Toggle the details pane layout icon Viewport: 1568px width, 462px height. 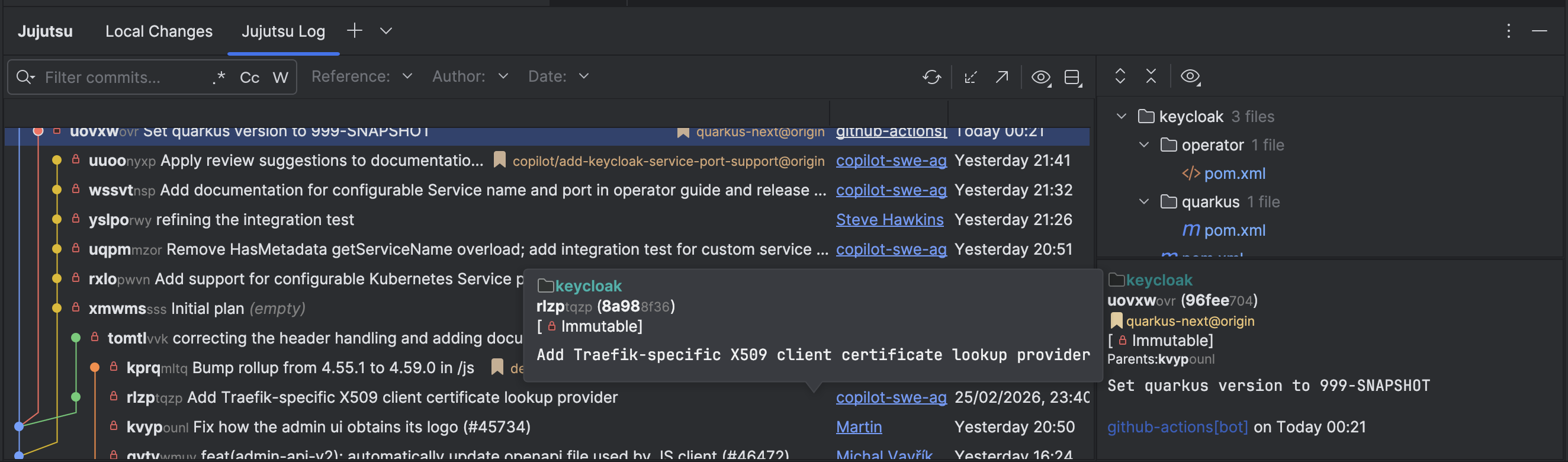[1072, 78]
